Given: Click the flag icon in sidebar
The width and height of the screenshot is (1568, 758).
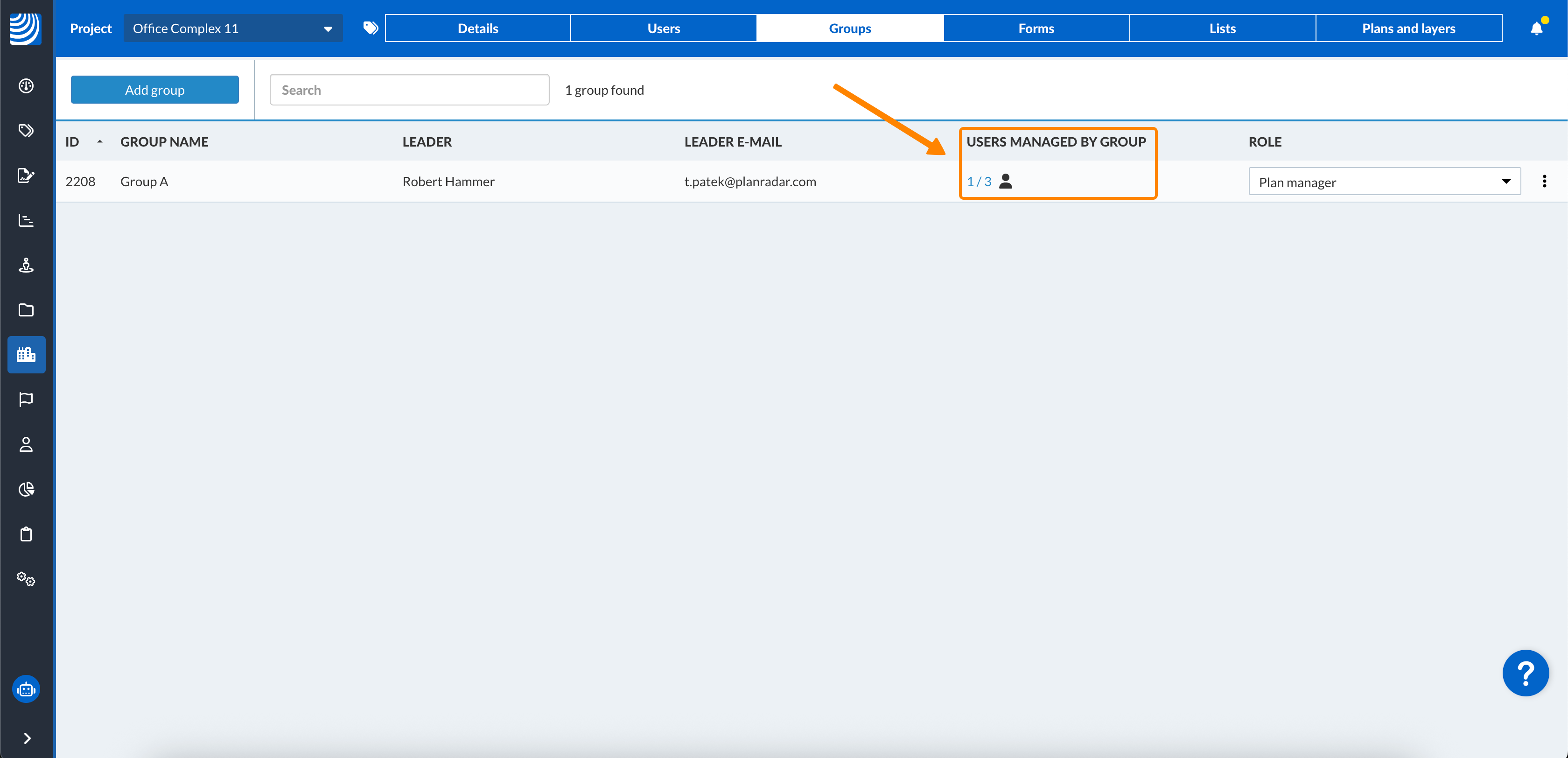Looking at the screenshot, I should pos(26,400).
